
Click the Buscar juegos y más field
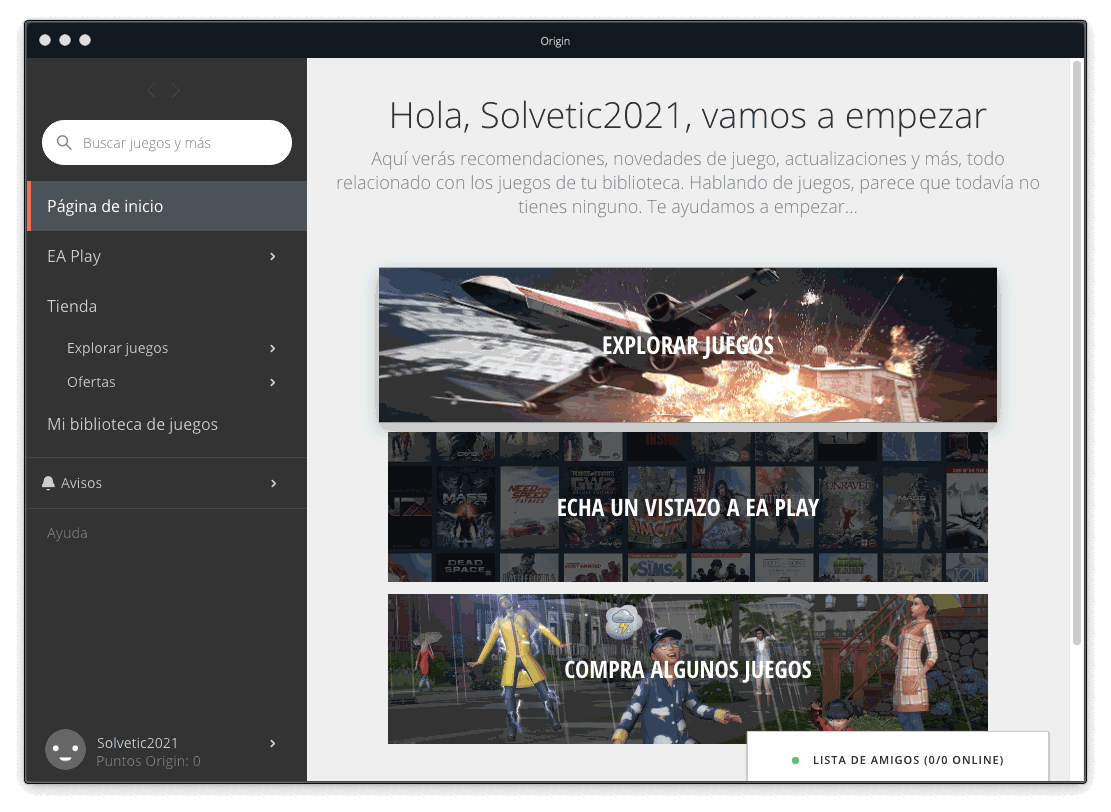tap(167, 142)
